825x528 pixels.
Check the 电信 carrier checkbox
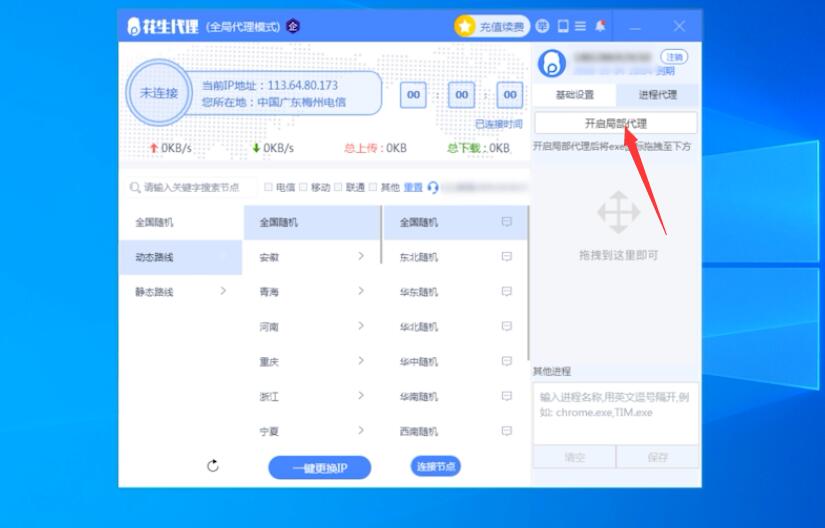[268, 187]
